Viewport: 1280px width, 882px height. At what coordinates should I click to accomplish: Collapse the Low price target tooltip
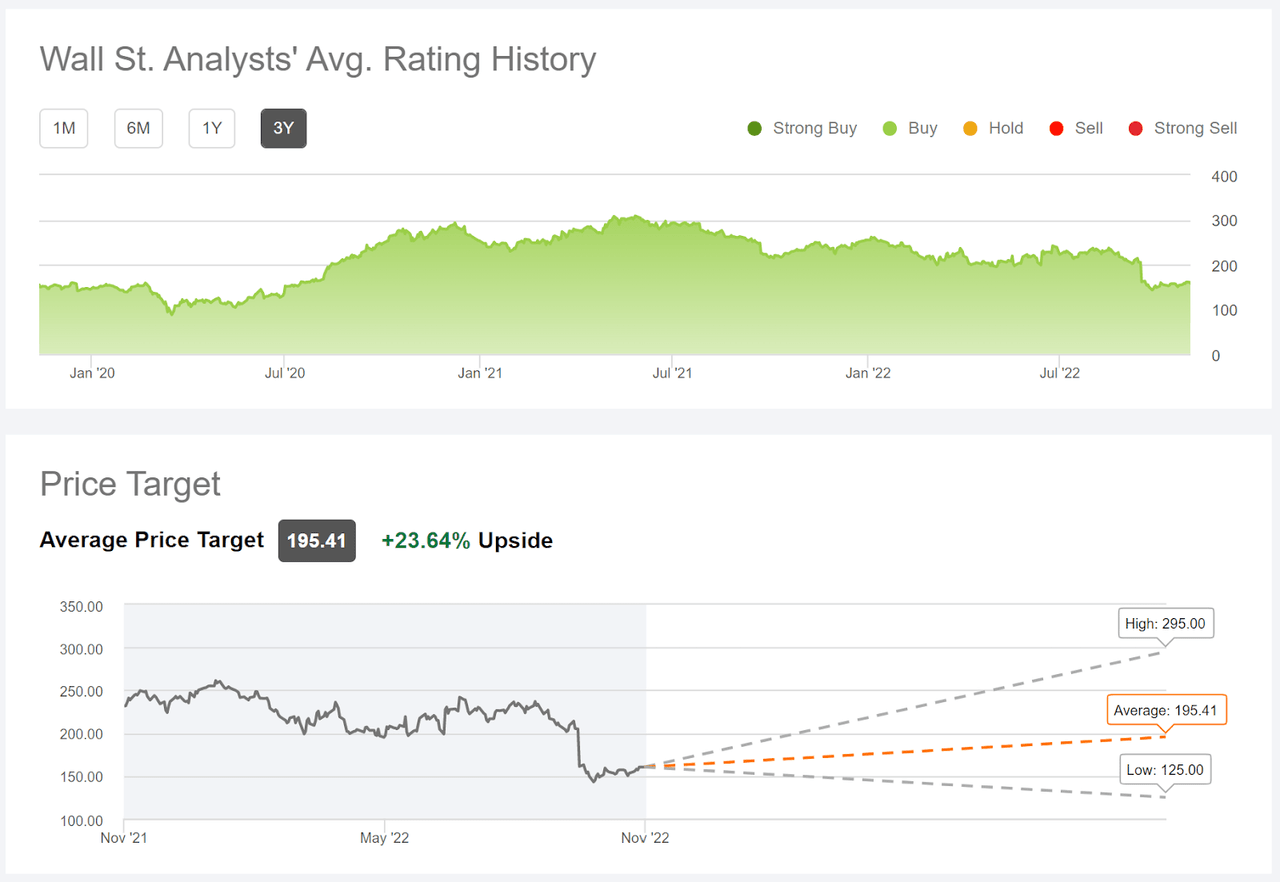coord(1164,769)
